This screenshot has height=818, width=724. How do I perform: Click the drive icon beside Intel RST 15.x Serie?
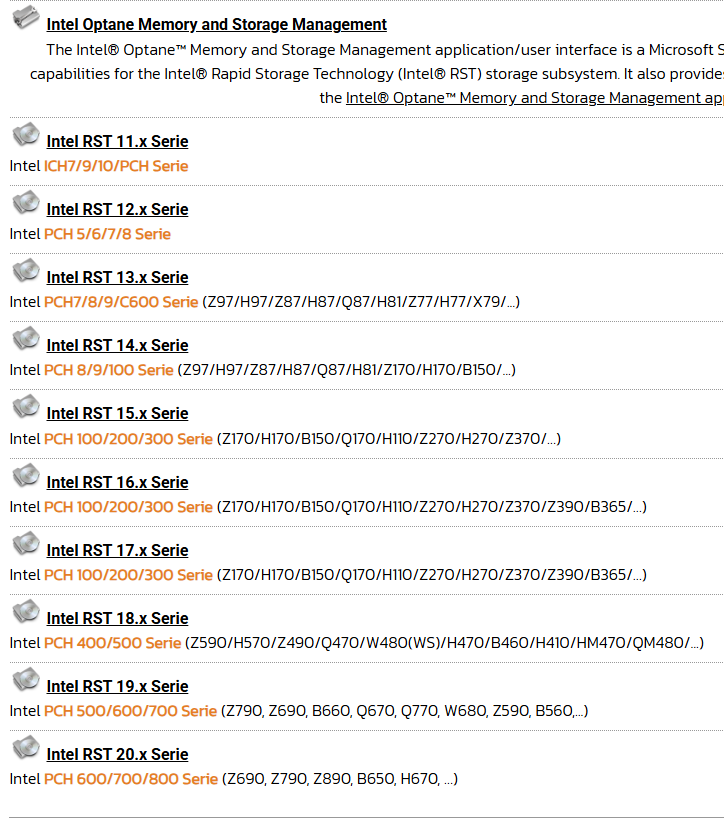click(26, 406)
